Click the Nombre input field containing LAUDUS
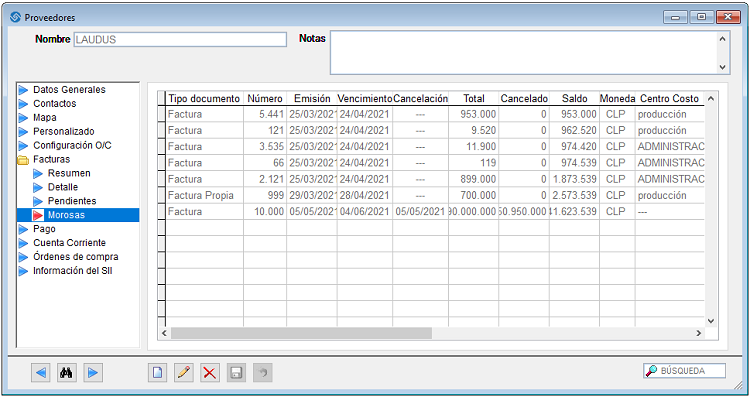750x397 pixels. (180, 39)
